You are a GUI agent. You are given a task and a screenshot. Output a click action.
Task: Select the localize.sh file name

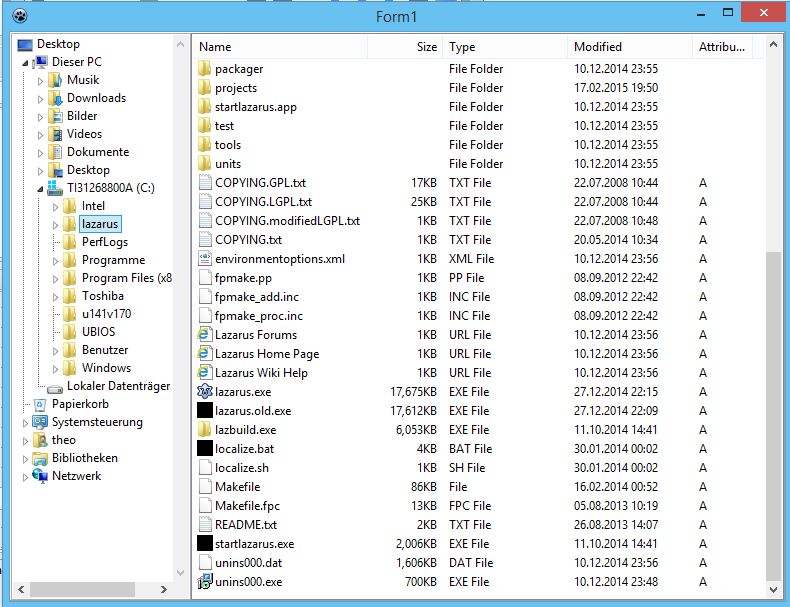coord(242,467)
